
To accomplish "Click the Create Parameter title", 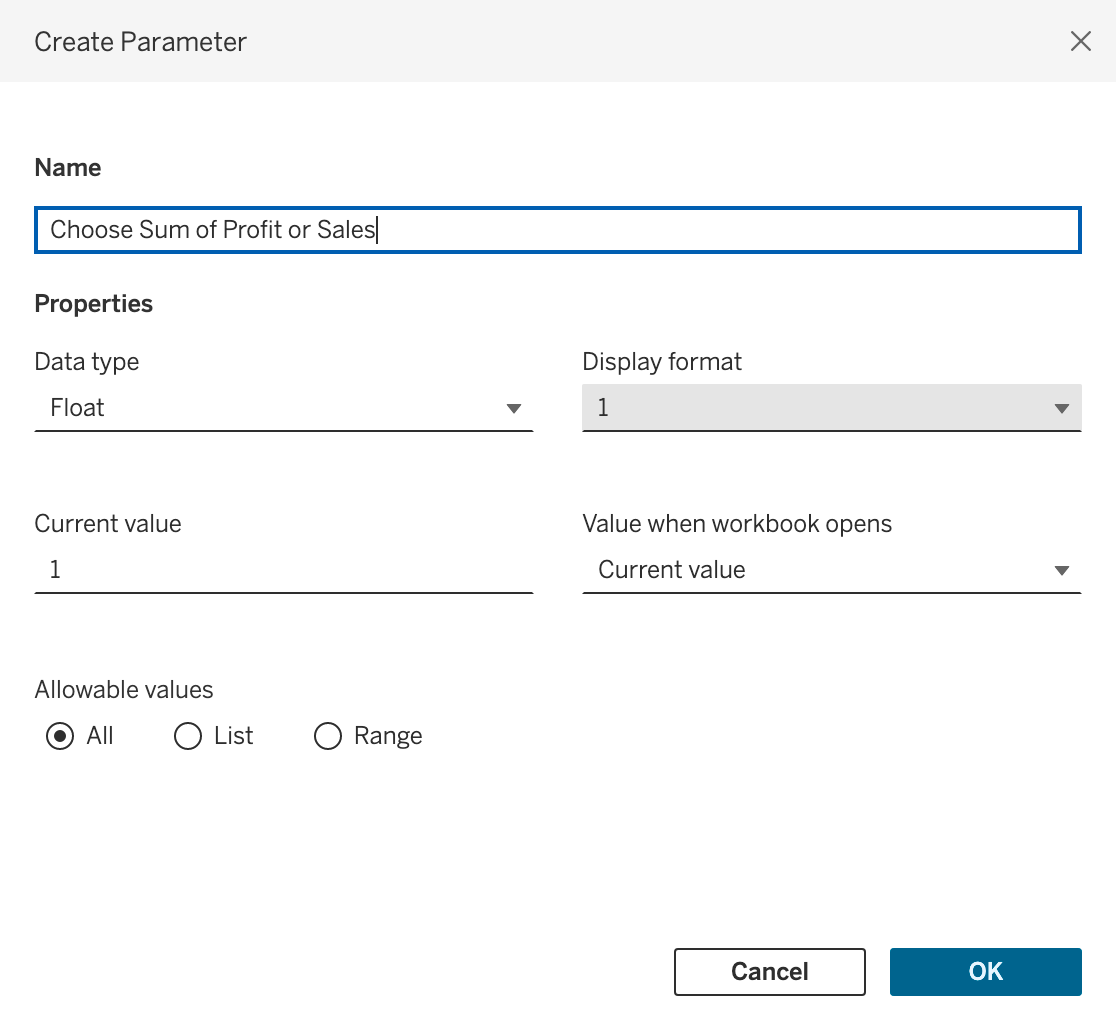I will coord(140,42).
